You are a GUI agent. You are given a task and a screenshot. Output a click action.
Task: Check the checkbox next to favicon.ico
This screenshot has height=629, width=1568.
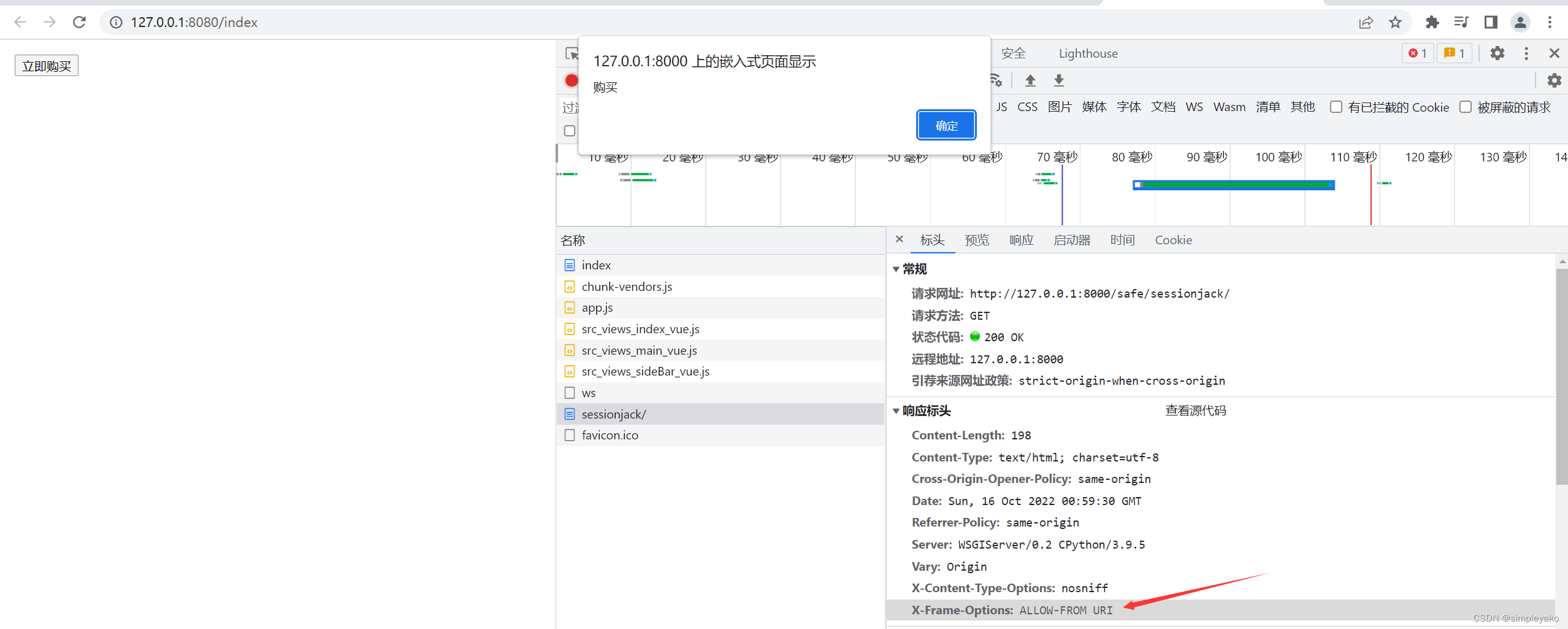coord(569,434)
